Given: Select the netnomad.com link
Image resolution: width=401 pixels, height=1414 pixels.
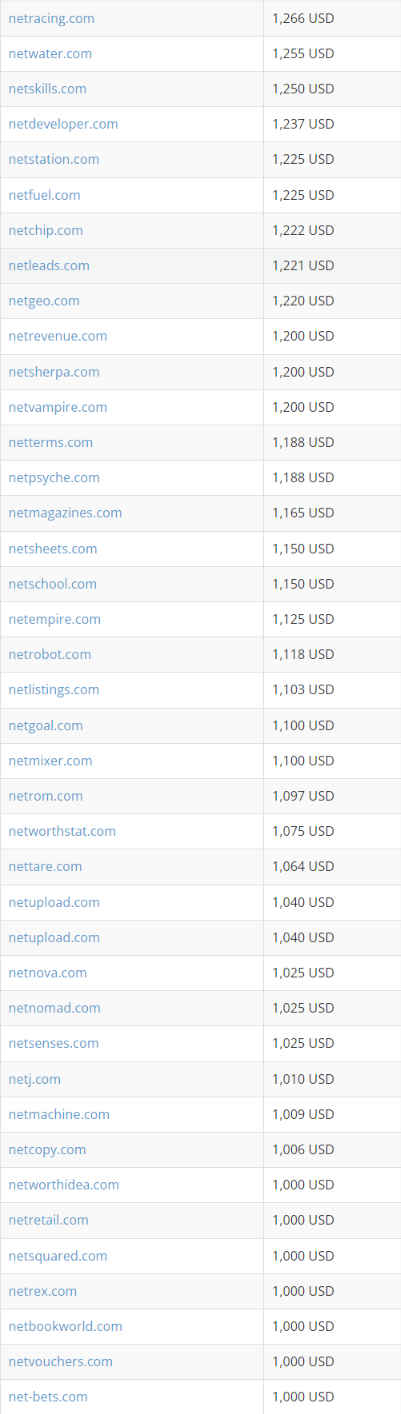Looking at the screenshot, I should pos(54,1008).
